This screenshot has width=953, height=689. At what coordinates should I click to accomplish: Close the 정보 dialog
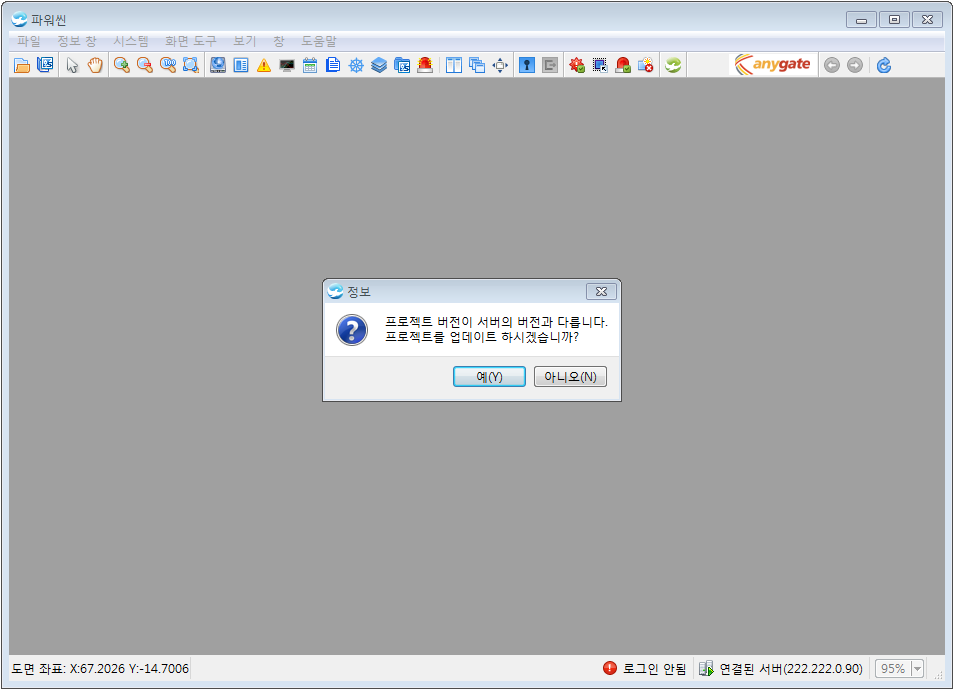[601, 292]
